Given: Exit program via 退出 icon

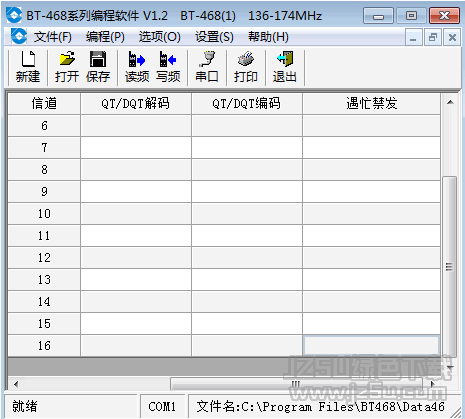Looking at the screenshot, I should [285, 67].
